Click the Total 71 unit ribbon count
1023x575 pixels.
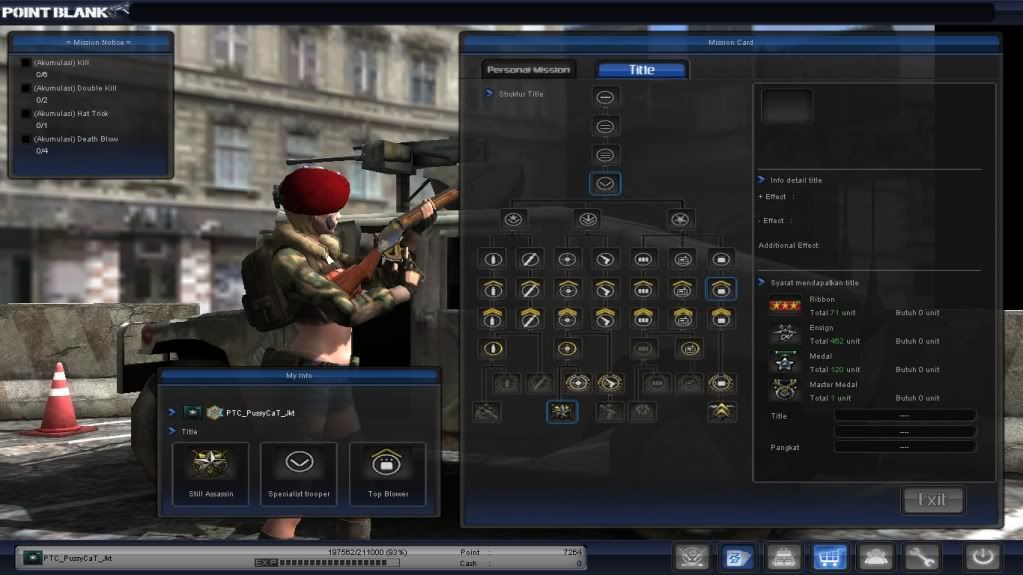(x=832, y=313)
